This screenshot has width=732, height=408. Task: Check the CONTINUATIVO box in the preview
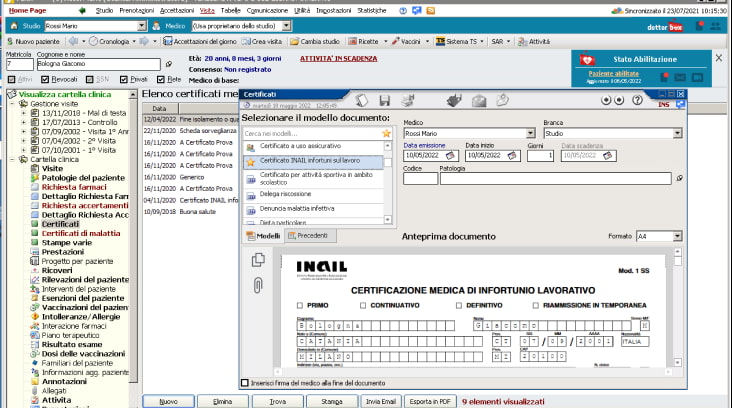pos(363,305)
